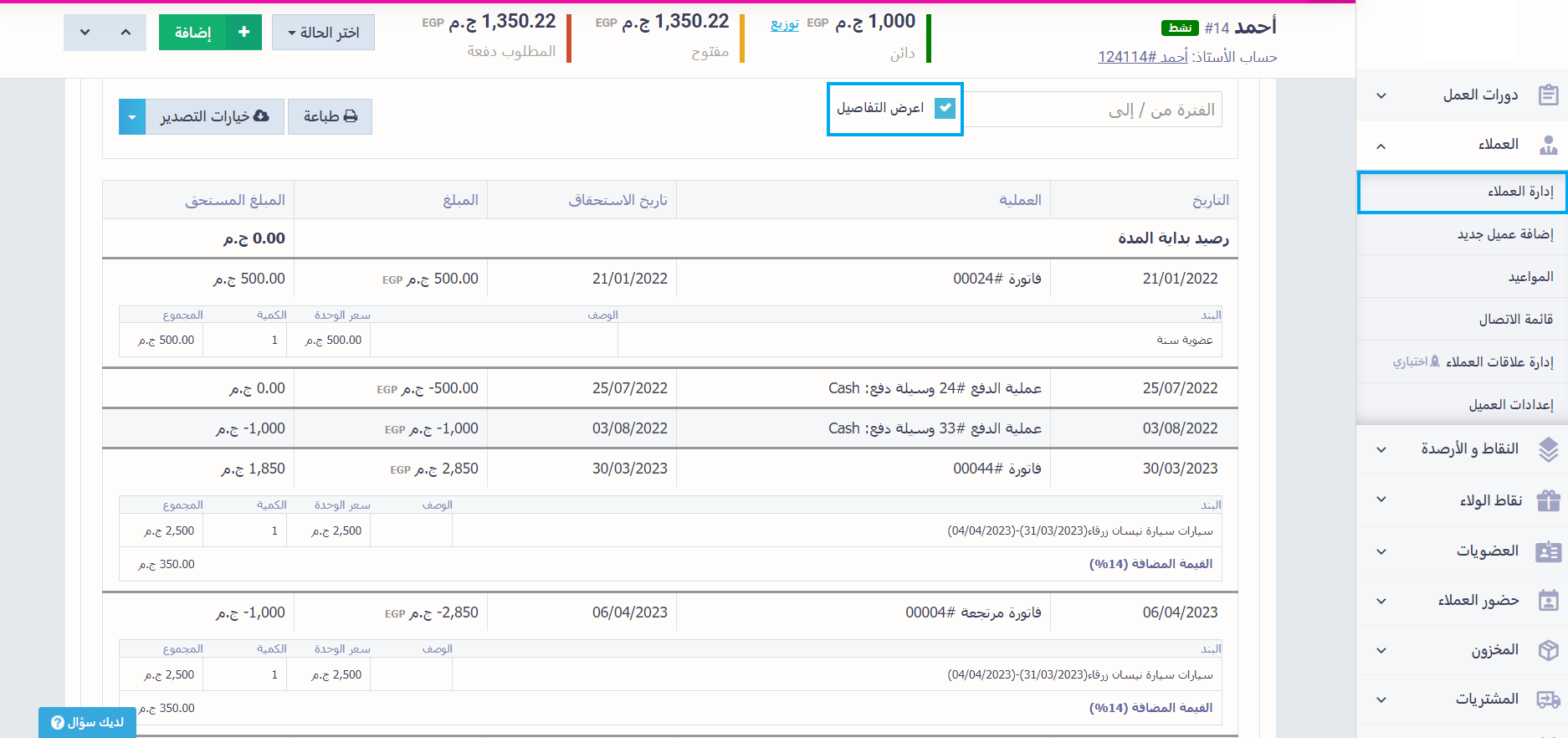
Task: Click the inventory box icon
Action: [1548, 650]
